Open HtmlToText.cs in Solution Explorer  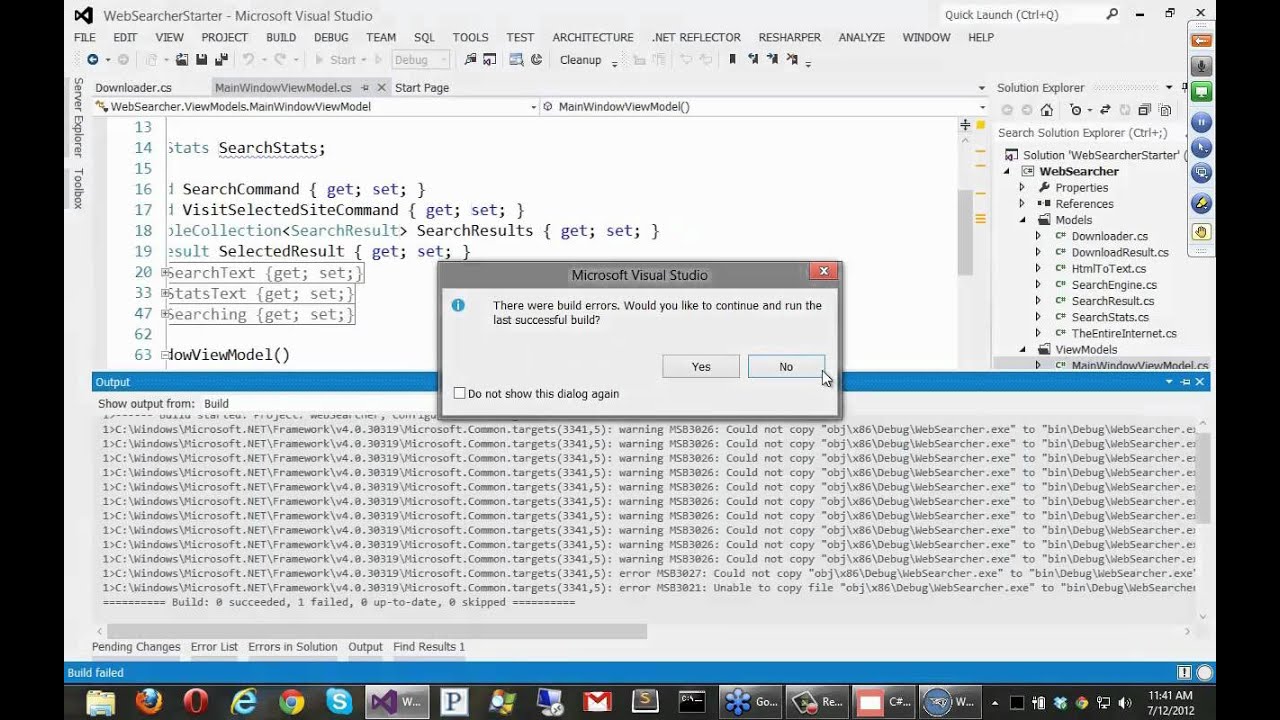coord(1109,268)
